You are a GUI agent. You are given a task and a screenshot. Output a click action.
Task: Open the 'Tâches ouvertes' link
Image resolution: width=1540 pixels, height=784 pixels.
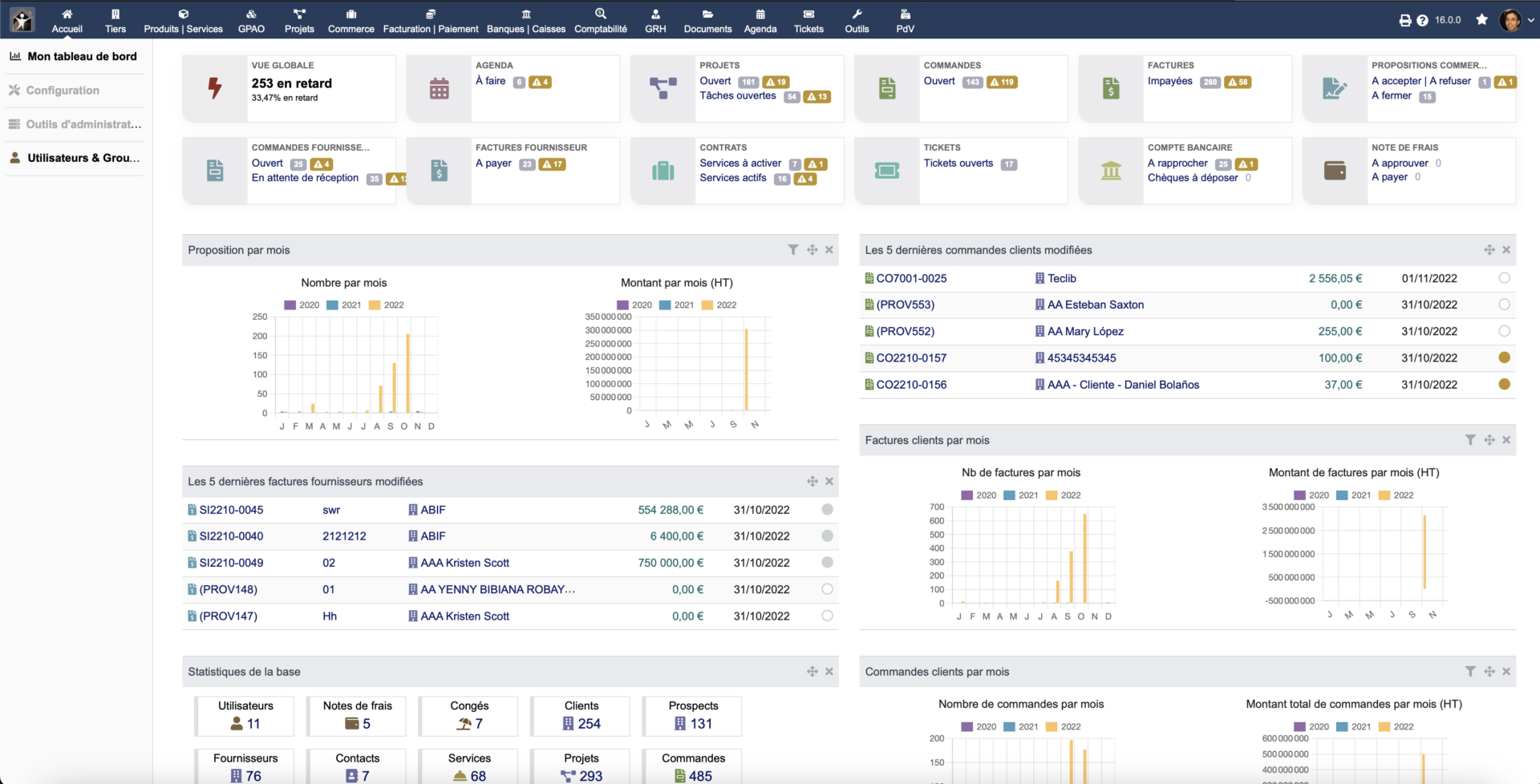click(x=738, y=95)
